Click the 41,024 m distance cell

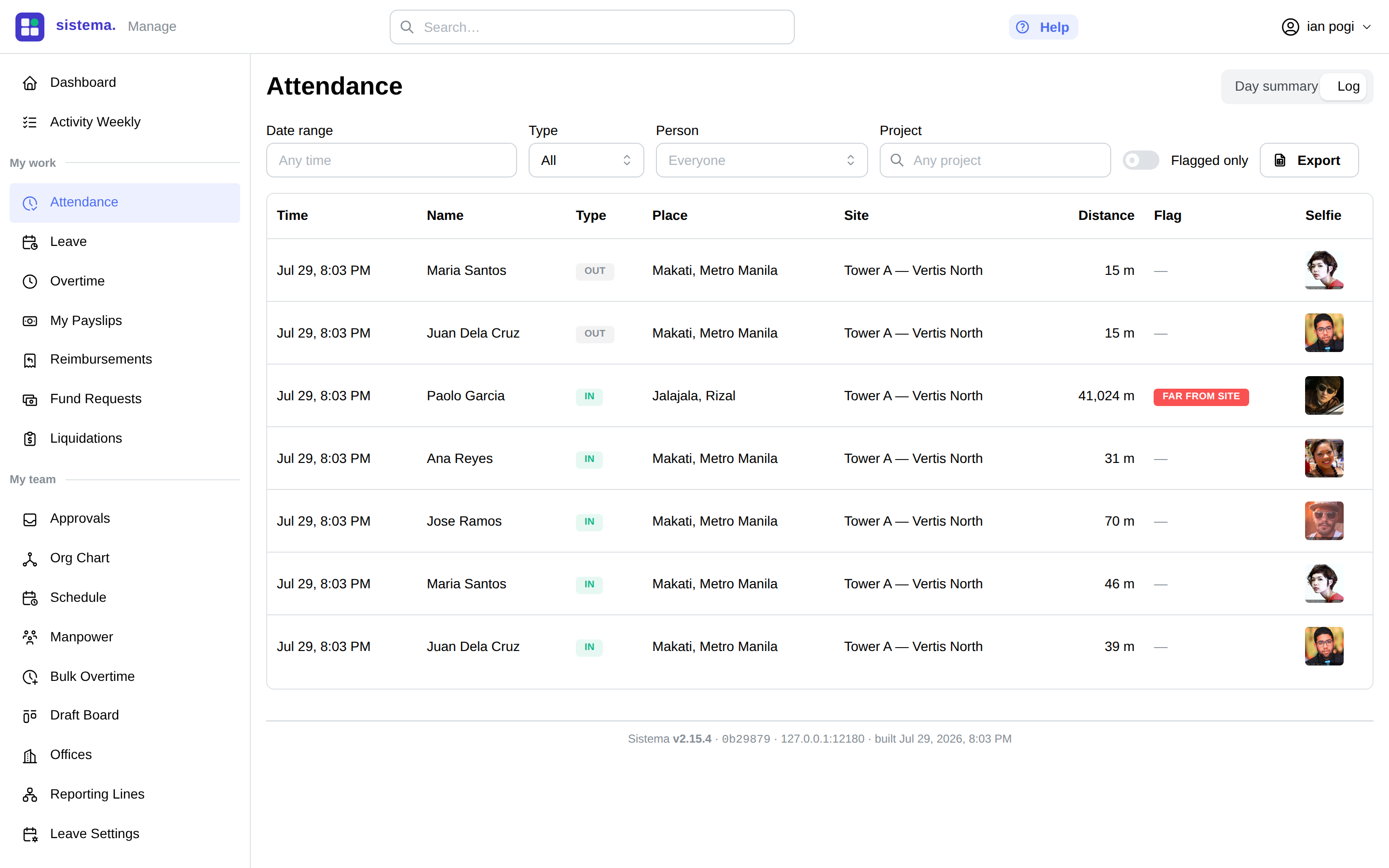click(1105, 395)
